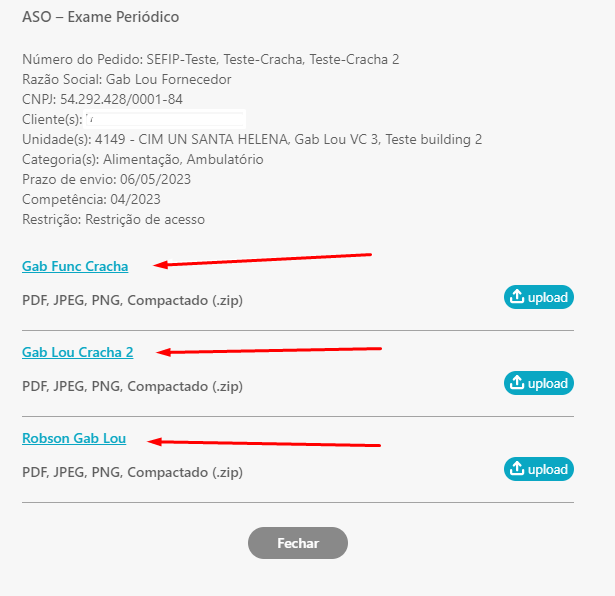
Task: Click the upload icon for Gab Func Cracha
Action: (x=539, y=297)
